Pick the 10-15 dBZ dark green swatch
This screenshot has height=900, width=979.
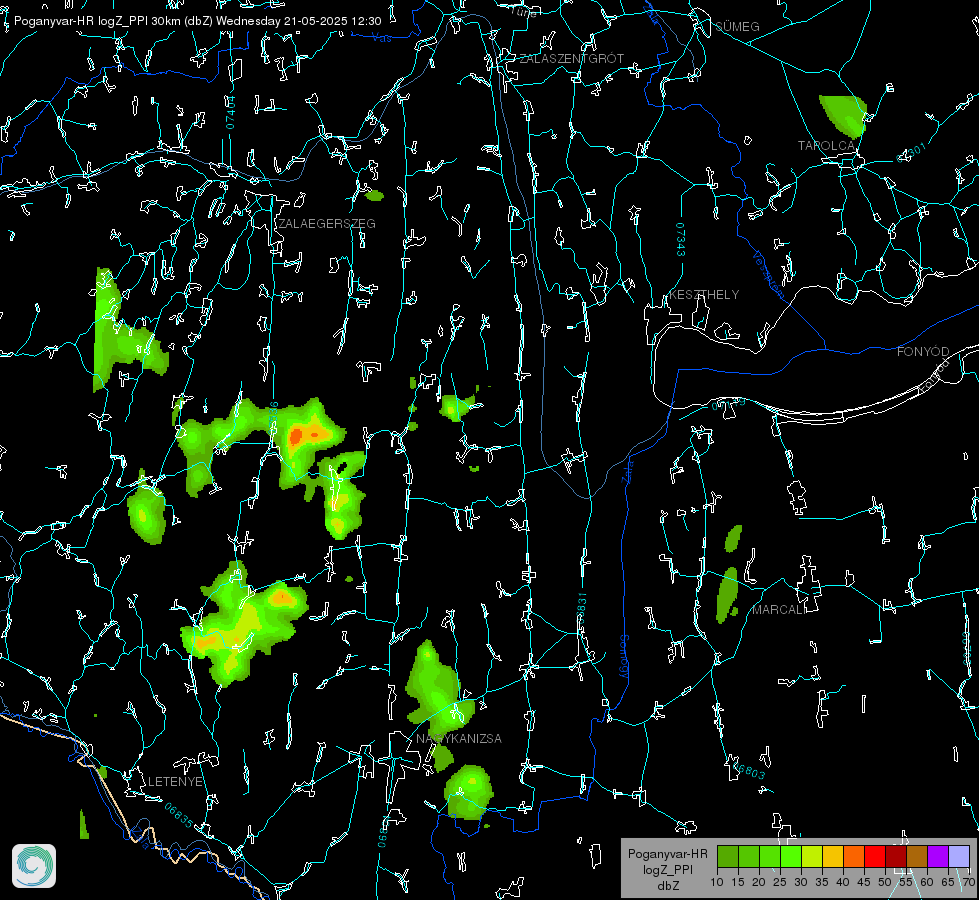[728, 856]
